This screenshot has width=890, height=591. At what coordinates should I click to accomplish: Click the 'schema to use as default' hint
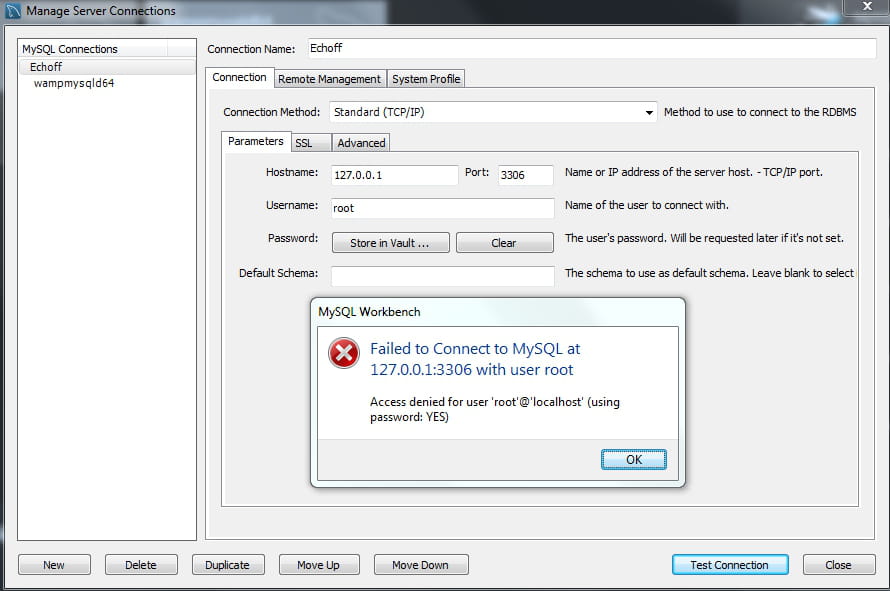coord(710,273)
